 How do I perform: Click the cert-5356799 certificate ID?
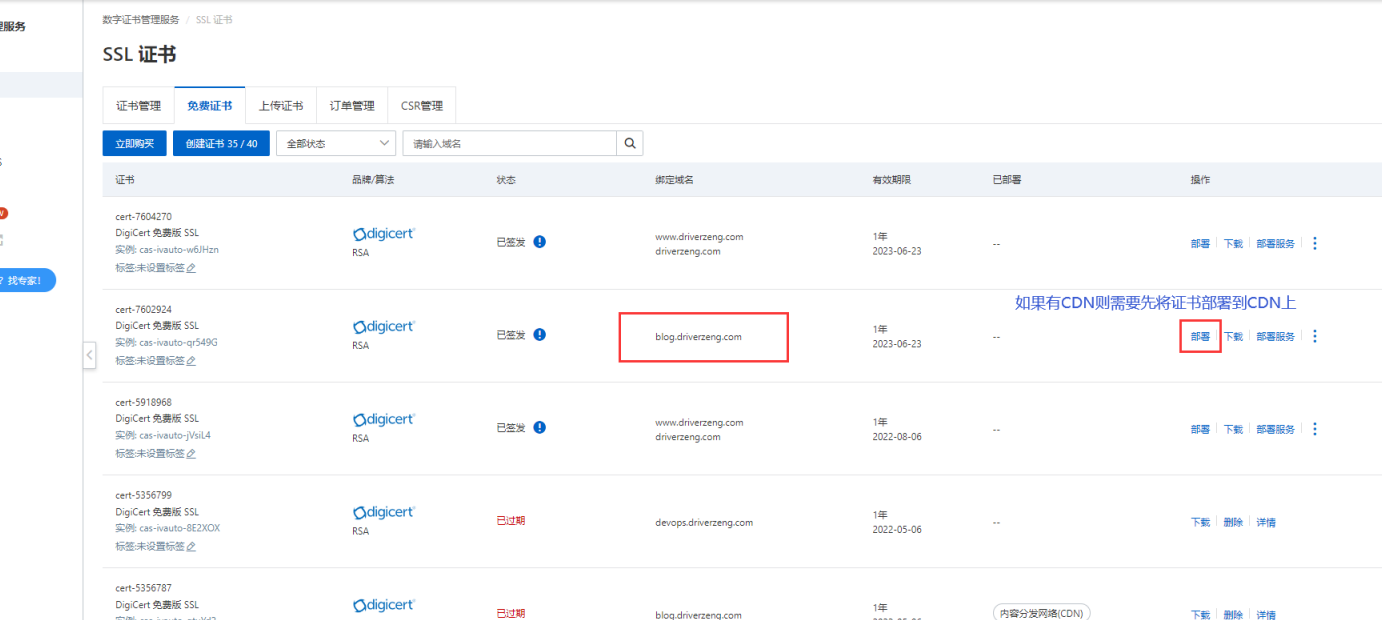coord(143,495)
